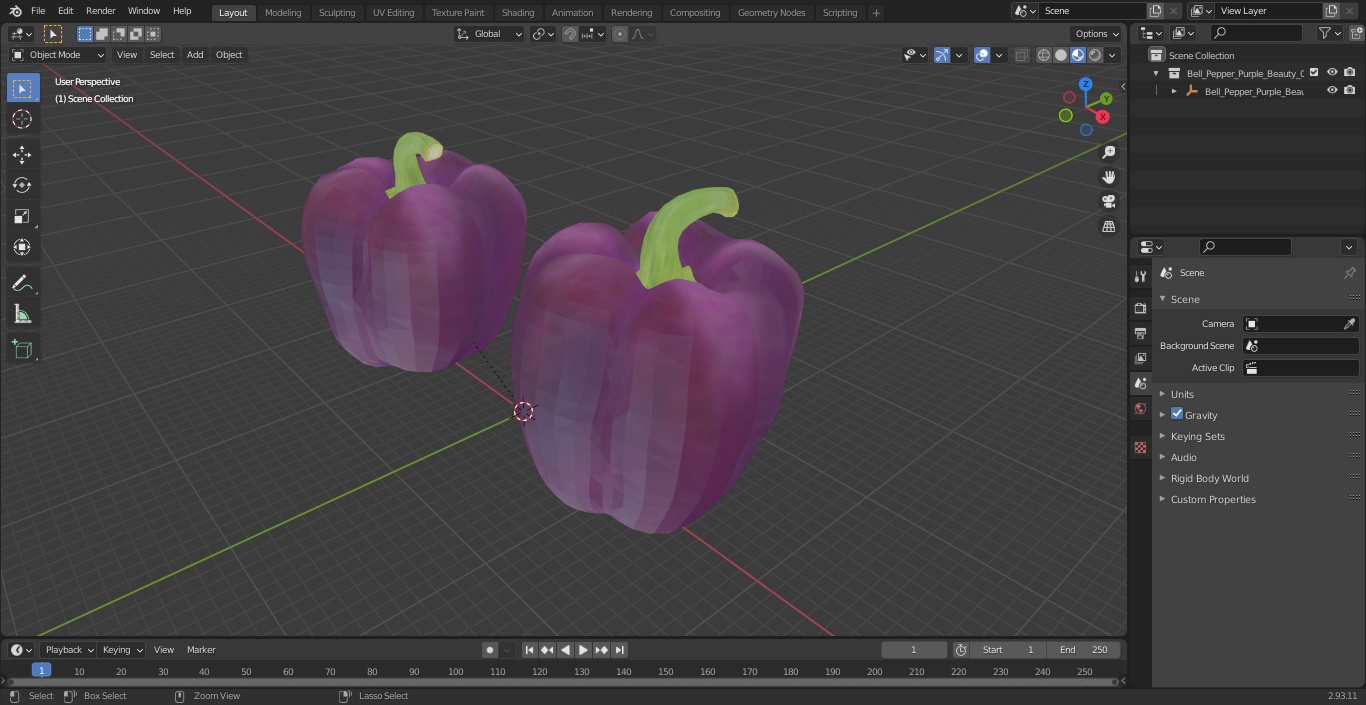Select rendered viewport shading
The image size is (1366, 705).
click(1095, 55)
